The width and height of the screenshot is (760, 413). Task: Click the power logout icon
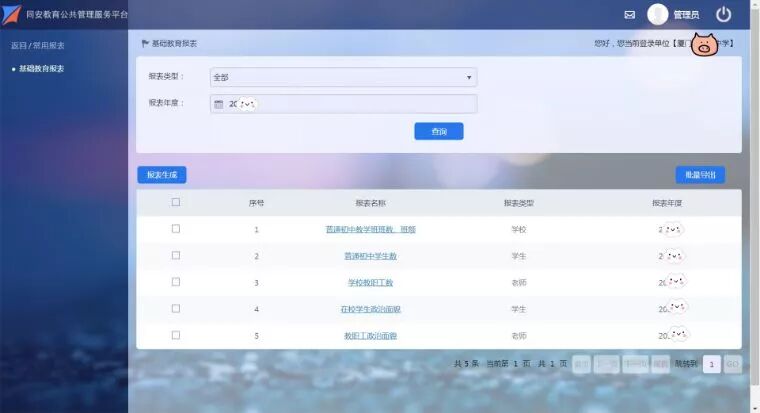[723, 15]
